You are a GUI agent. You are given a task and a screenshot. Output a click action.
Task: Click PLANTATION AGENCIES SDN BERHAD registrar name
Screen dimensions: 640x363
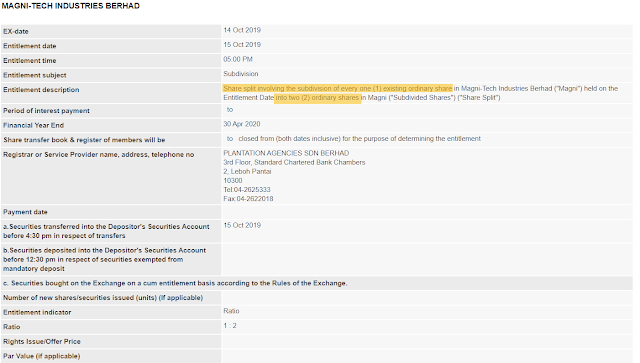286,153
